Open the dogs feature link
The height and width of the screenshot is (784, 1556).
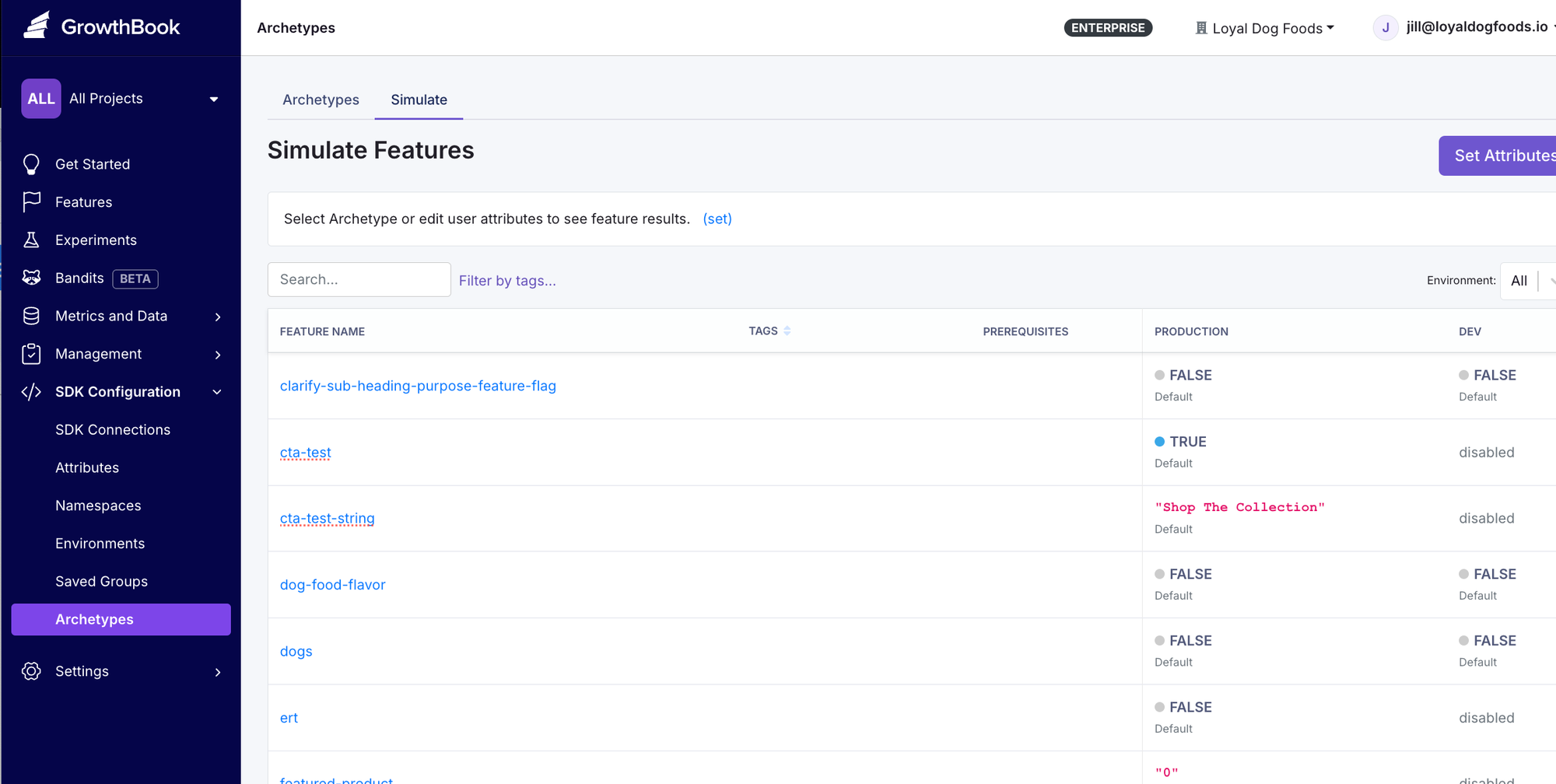296,652
